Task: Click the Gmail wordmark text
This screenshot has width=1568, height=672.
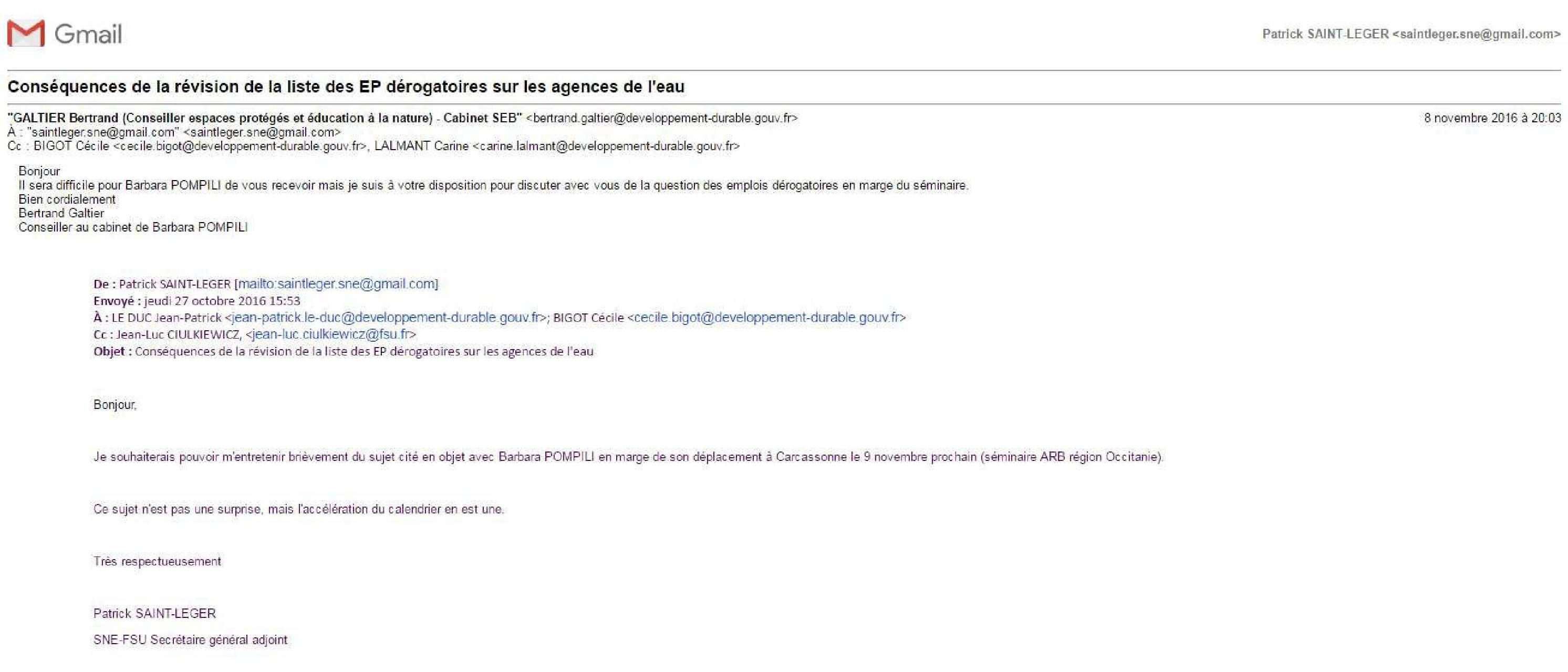Action: 88,34
